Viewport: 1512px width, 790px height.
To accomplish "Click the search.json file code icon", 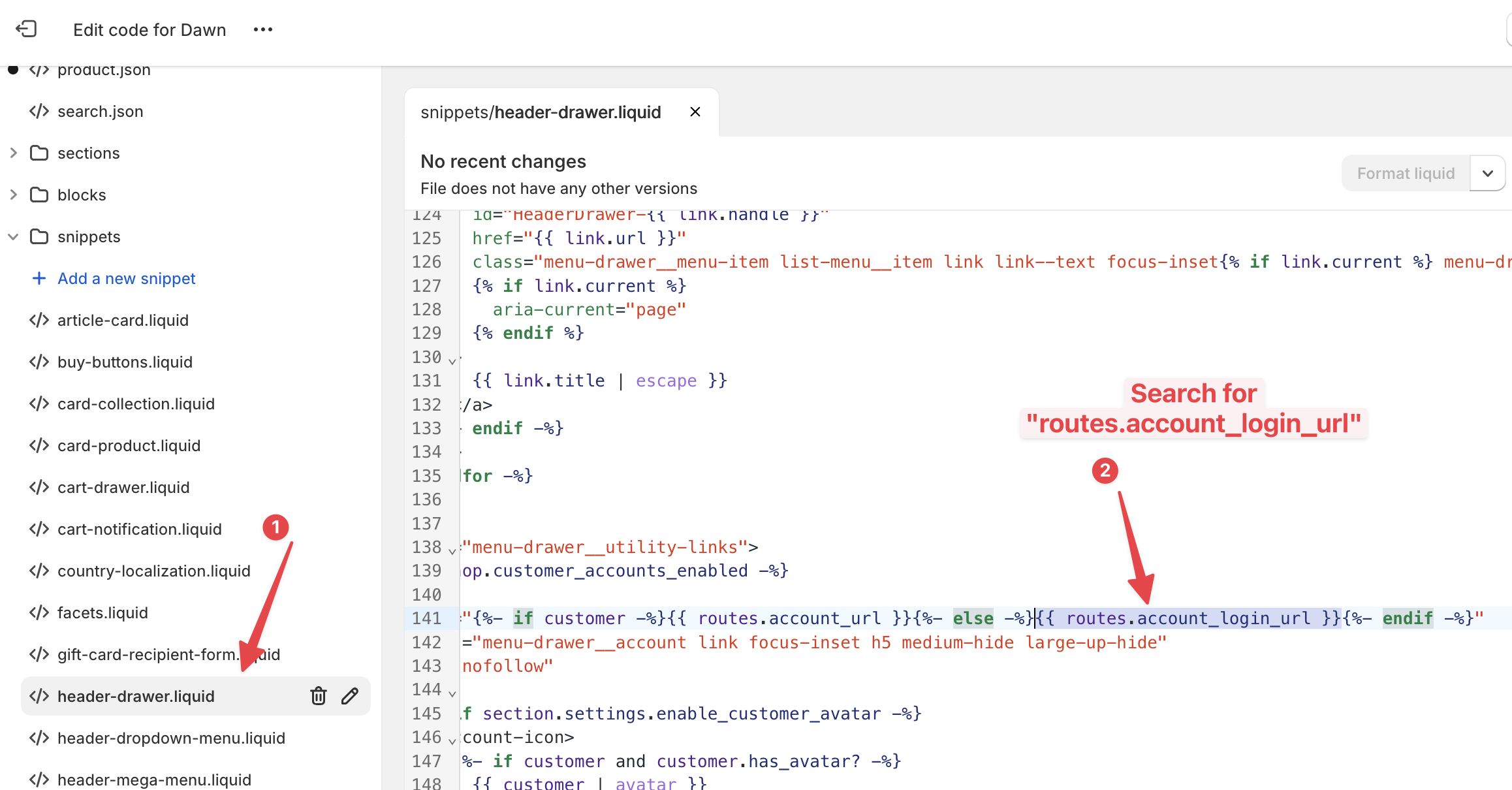I will click(39, 111).
